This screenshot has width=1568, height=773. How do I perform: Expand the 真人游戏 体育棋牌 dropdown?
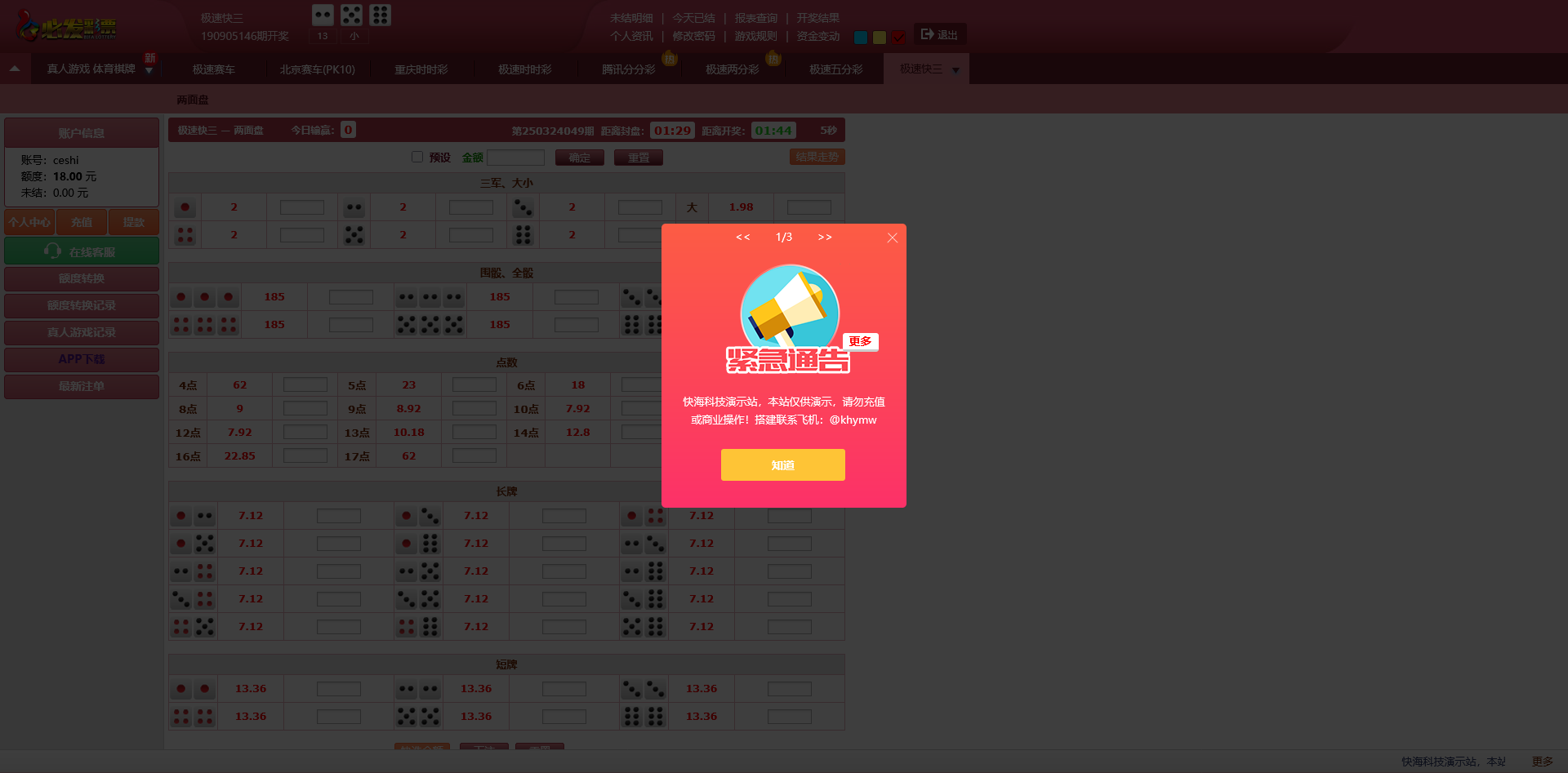click(x=149, y=71)
